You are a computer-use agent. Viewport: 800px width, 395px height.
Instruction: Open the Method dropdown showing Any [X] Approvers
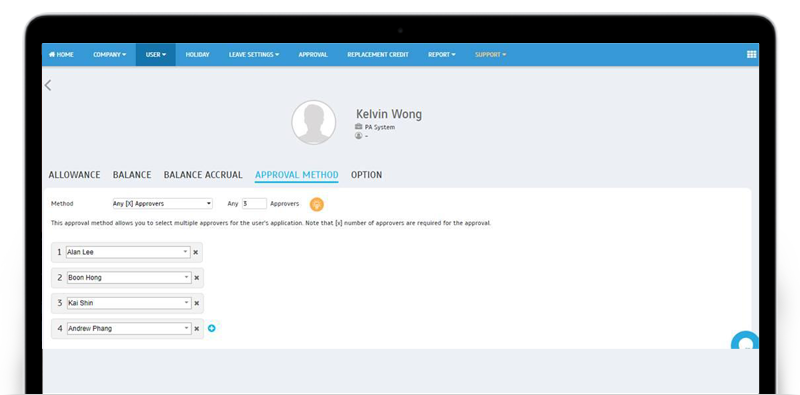point(162,204)
